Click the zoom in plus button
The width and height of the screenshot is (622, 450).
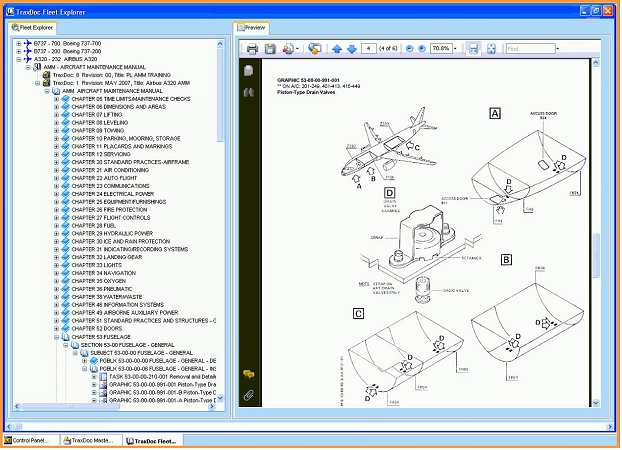422,48
